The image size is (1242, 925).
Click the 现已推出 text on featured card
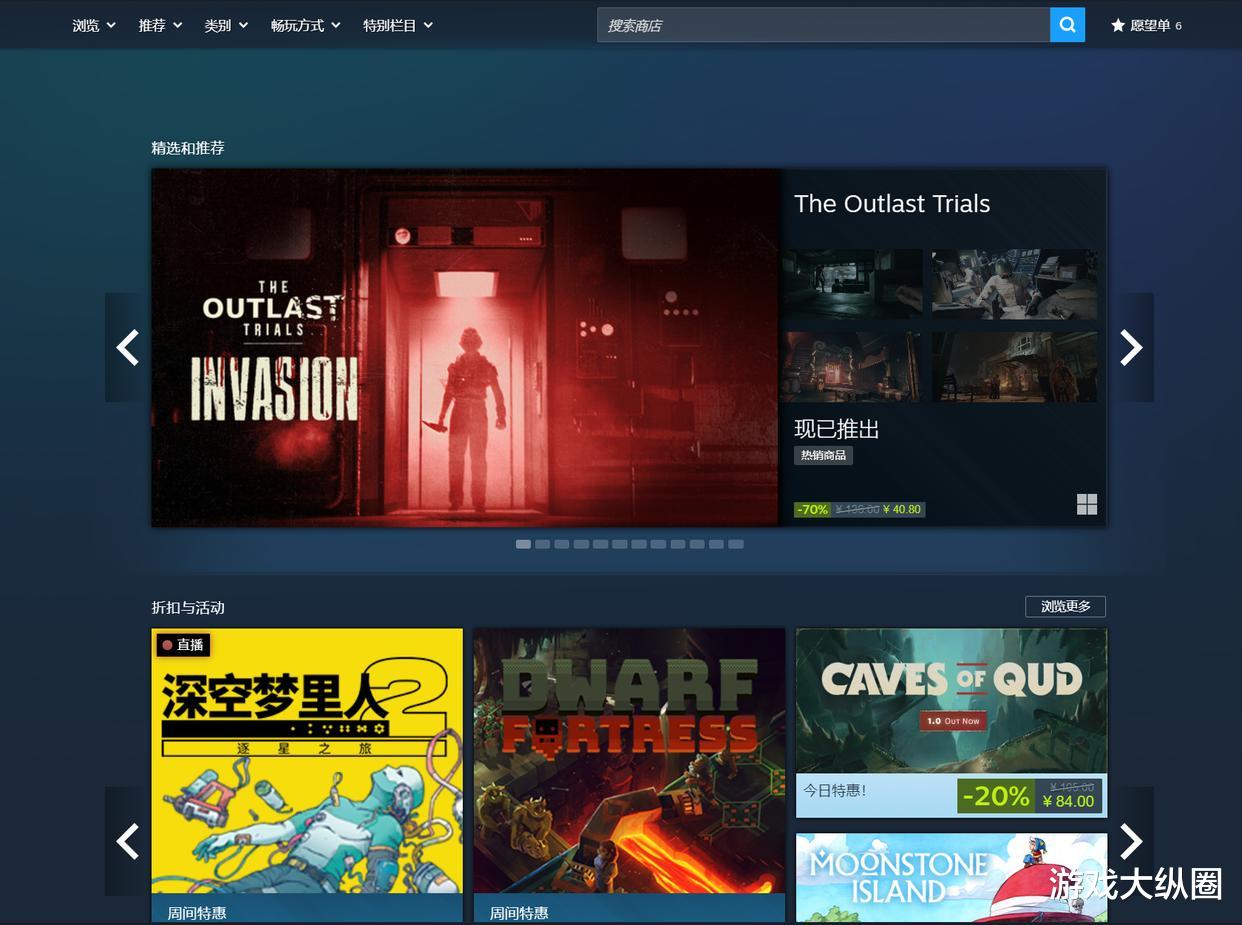tap(837, 429)
